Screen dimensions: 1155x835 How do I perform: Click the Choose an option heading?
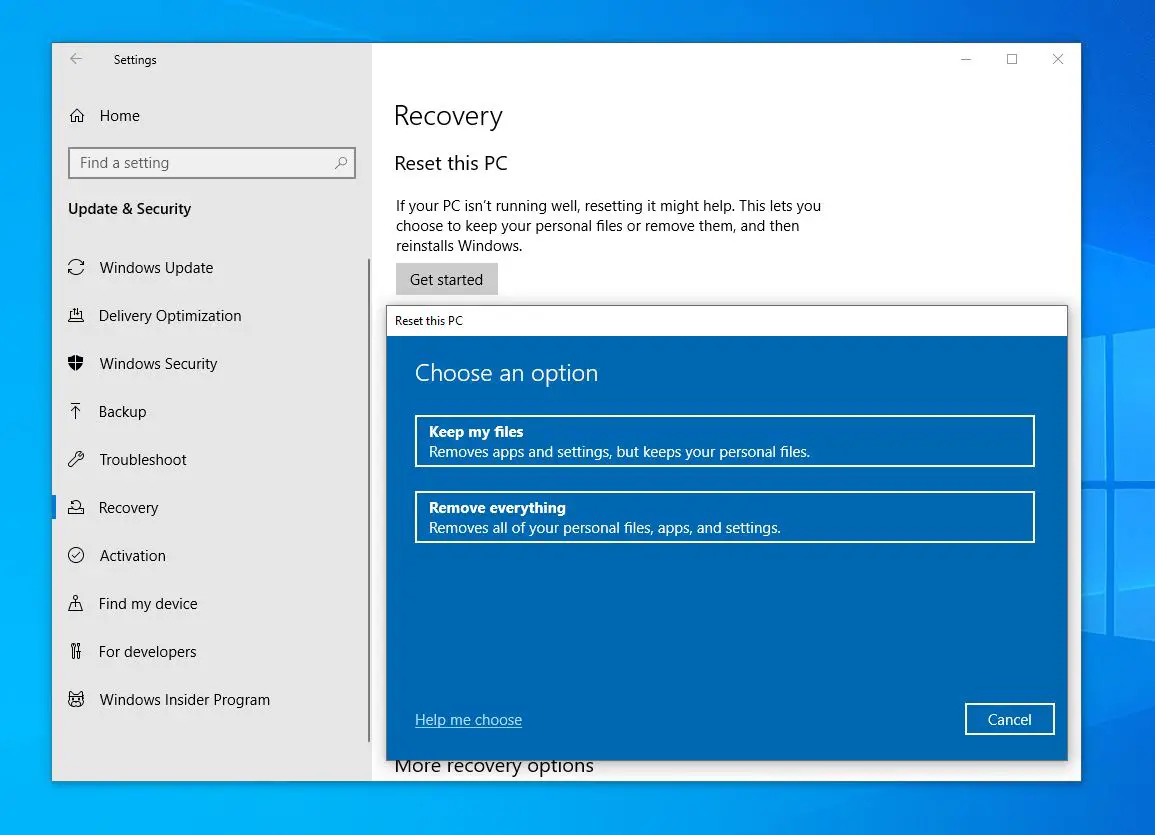click(x=506, y=373)
